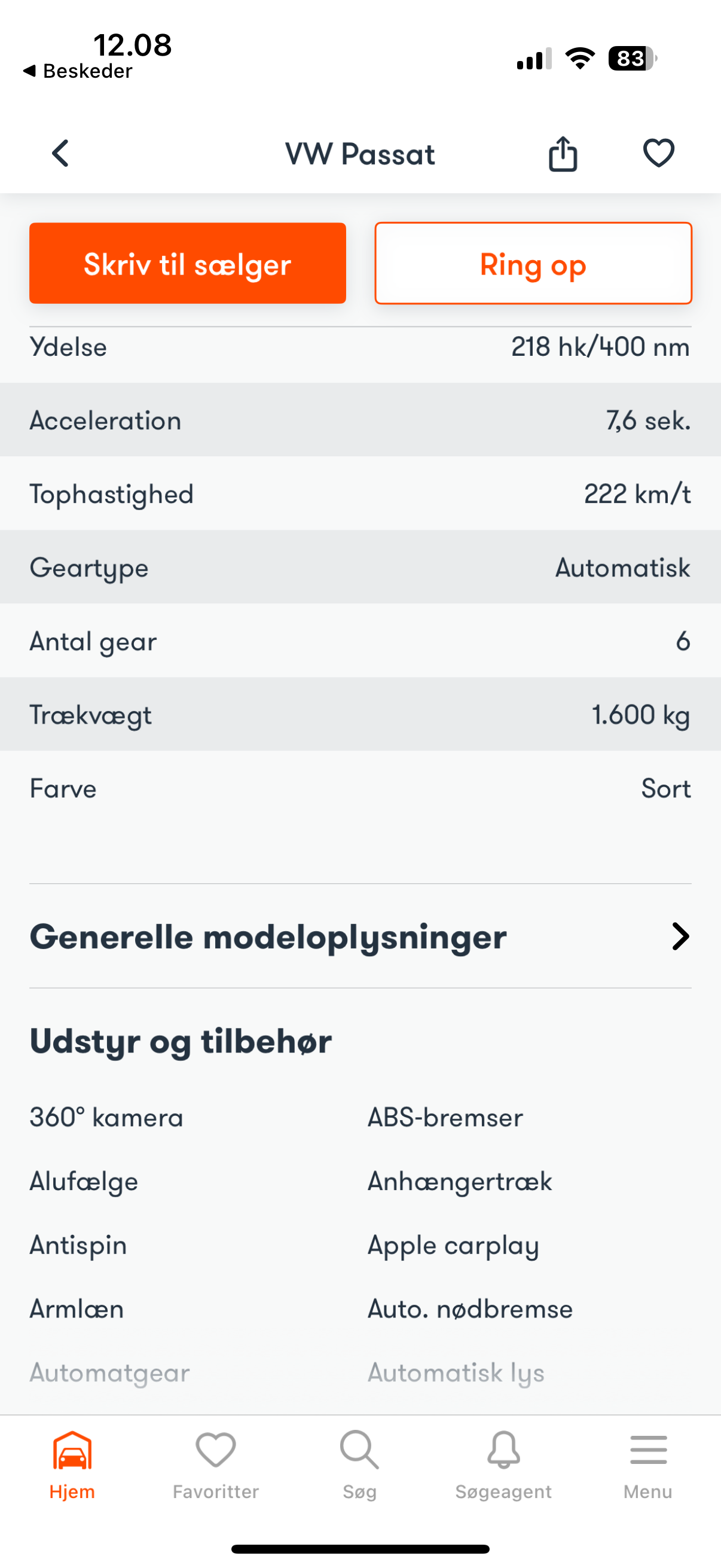The image size is (721, 1568).
Task: Tap the back arrow icon
Action: click(x=60, y=152)
